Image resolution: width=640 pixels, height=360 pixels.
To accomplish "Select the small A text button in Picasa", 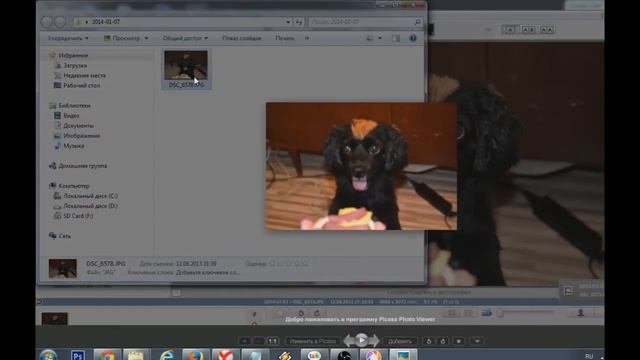I will tap(509, 29).
